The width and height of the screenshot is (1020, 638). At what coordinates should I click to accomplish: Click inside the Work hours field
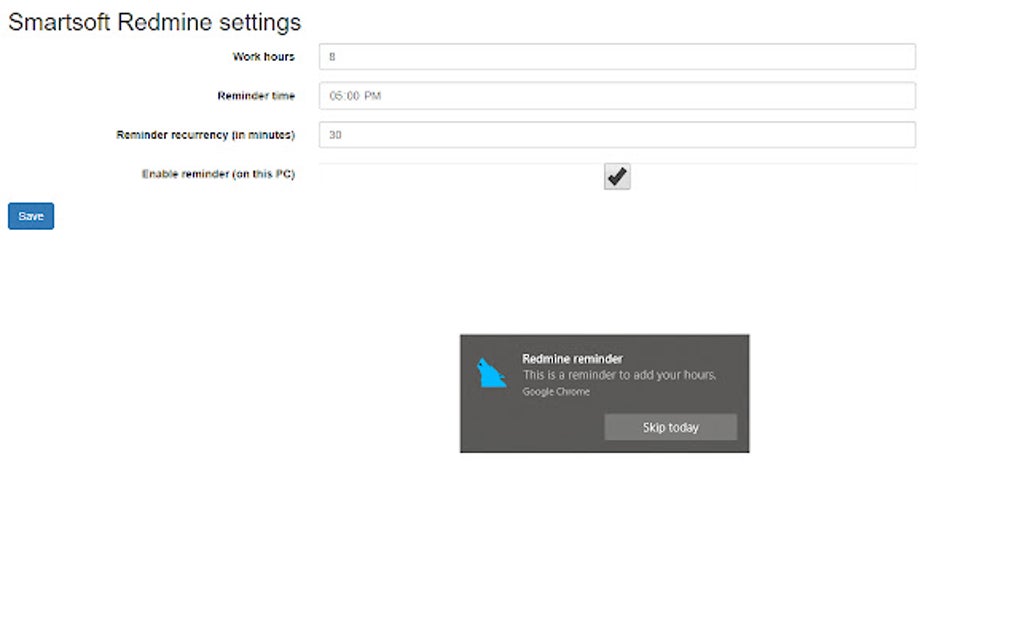click(x=616, y=57)
